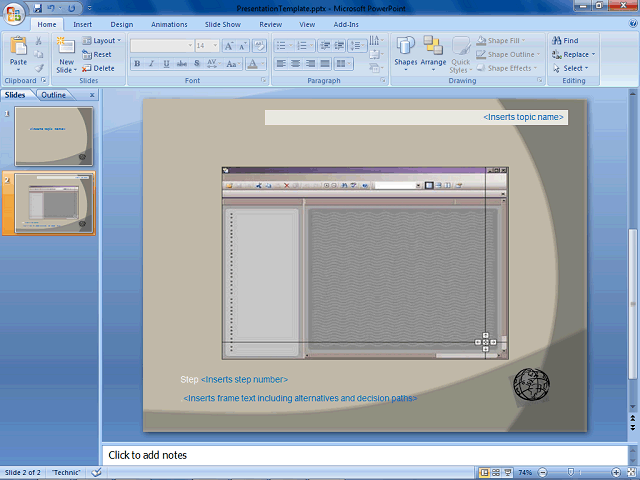The image size is (640, 480).
Task: Open the Shapes gallery
Action: click(x=405, y=54)
